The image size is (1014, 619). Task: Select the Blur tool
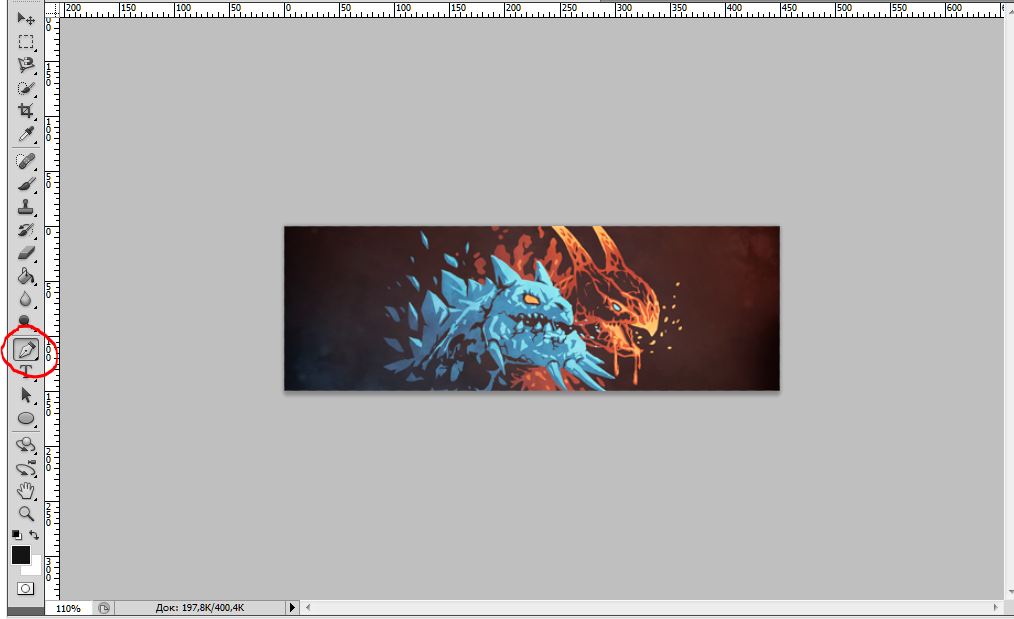[x=26, y=299]
